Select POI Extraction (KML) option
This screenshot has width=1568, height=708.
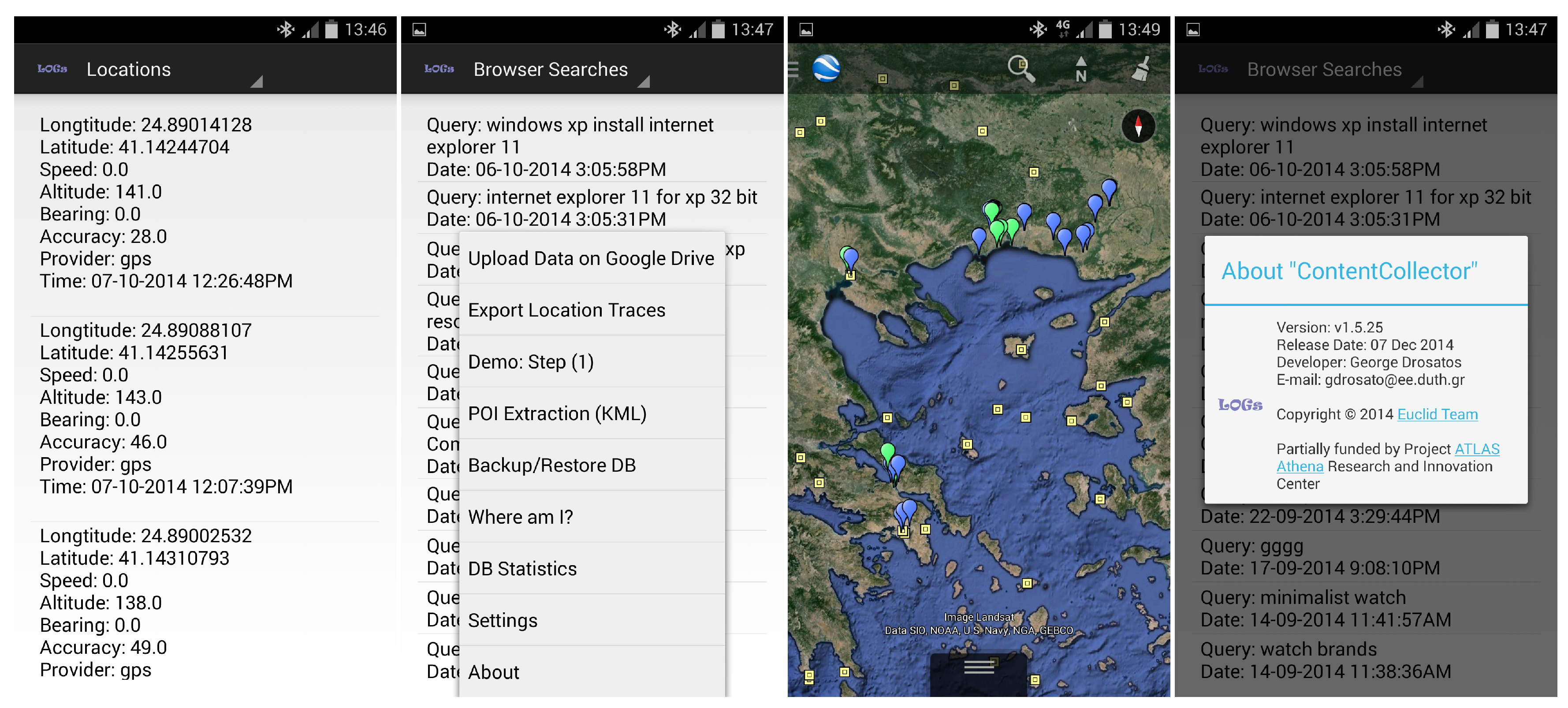(x=557, y=414)
